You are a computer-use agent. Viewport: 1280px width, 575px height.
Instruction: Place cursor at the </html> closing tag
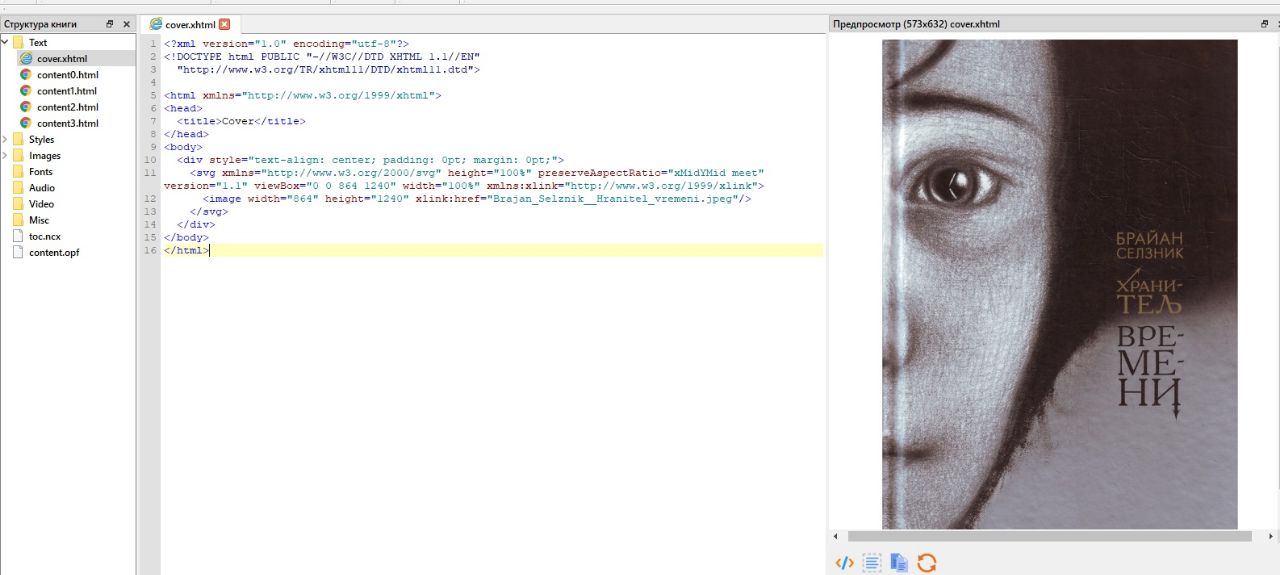tap(186, 250)
